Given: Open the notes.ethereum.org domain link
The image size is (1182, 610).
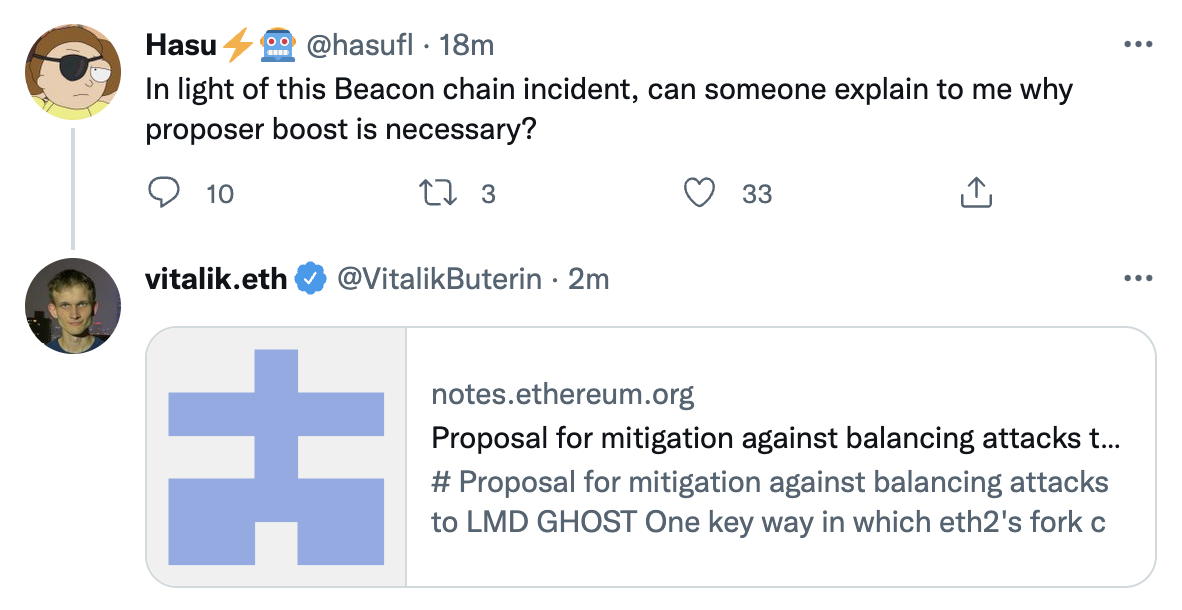Looking at the screenshot, I should click(x=562, y=394).
